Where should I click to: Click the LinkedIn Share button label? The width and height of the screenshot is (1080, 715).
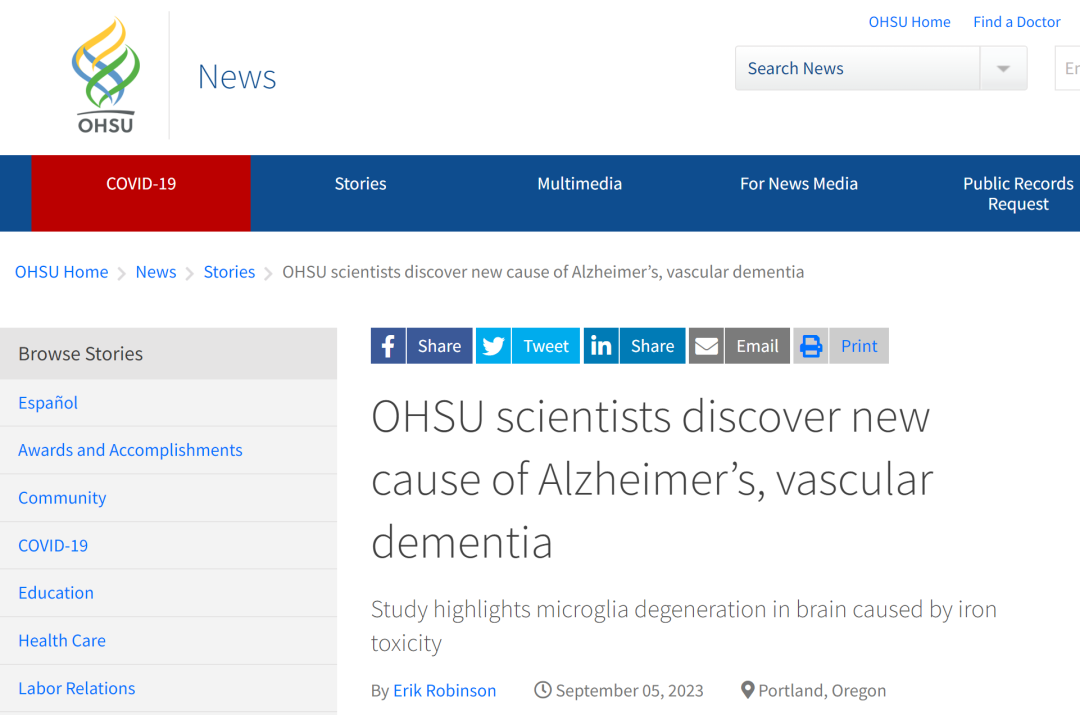pos(652,346)
